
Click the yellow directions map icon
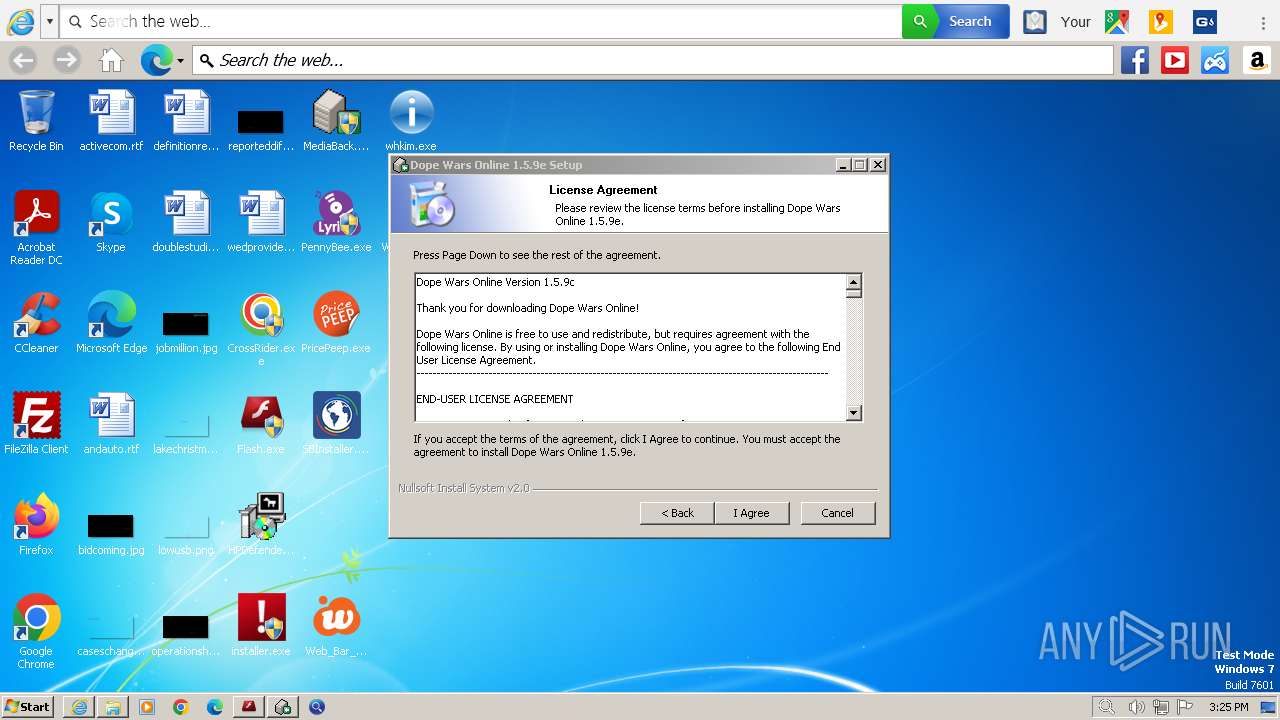(1160, 21)
